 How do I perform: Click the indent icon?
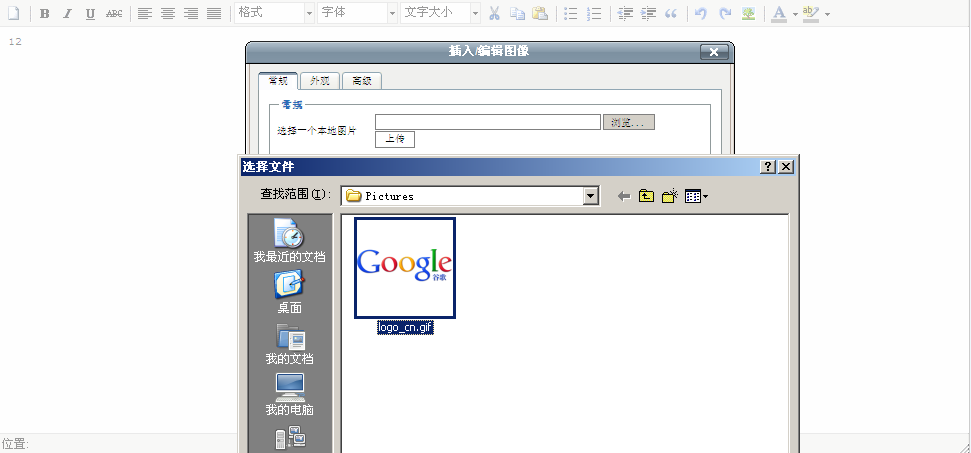pos(648,13)
